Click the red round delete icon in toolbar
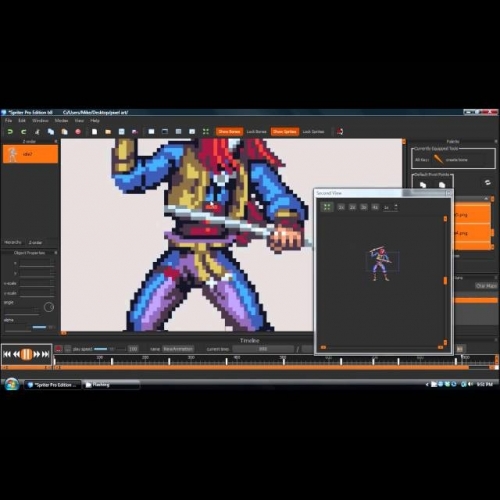This screenshot has width=500, height=500. [78, 132]
